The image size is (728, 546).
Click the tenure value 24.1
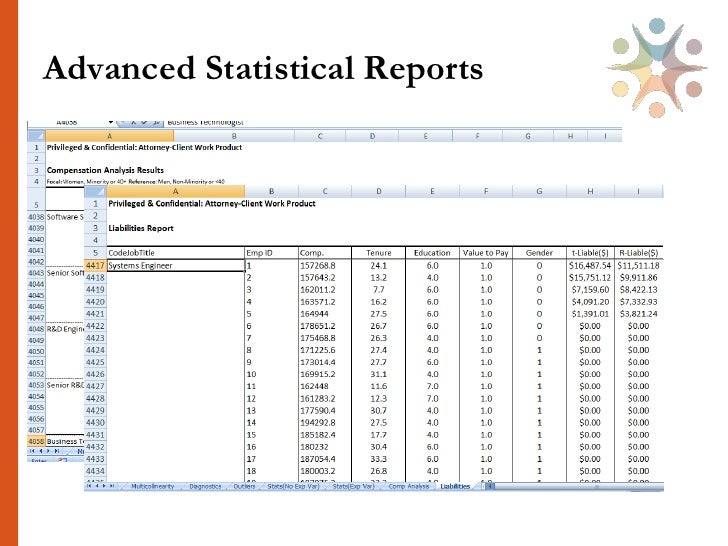coord(378,266)
